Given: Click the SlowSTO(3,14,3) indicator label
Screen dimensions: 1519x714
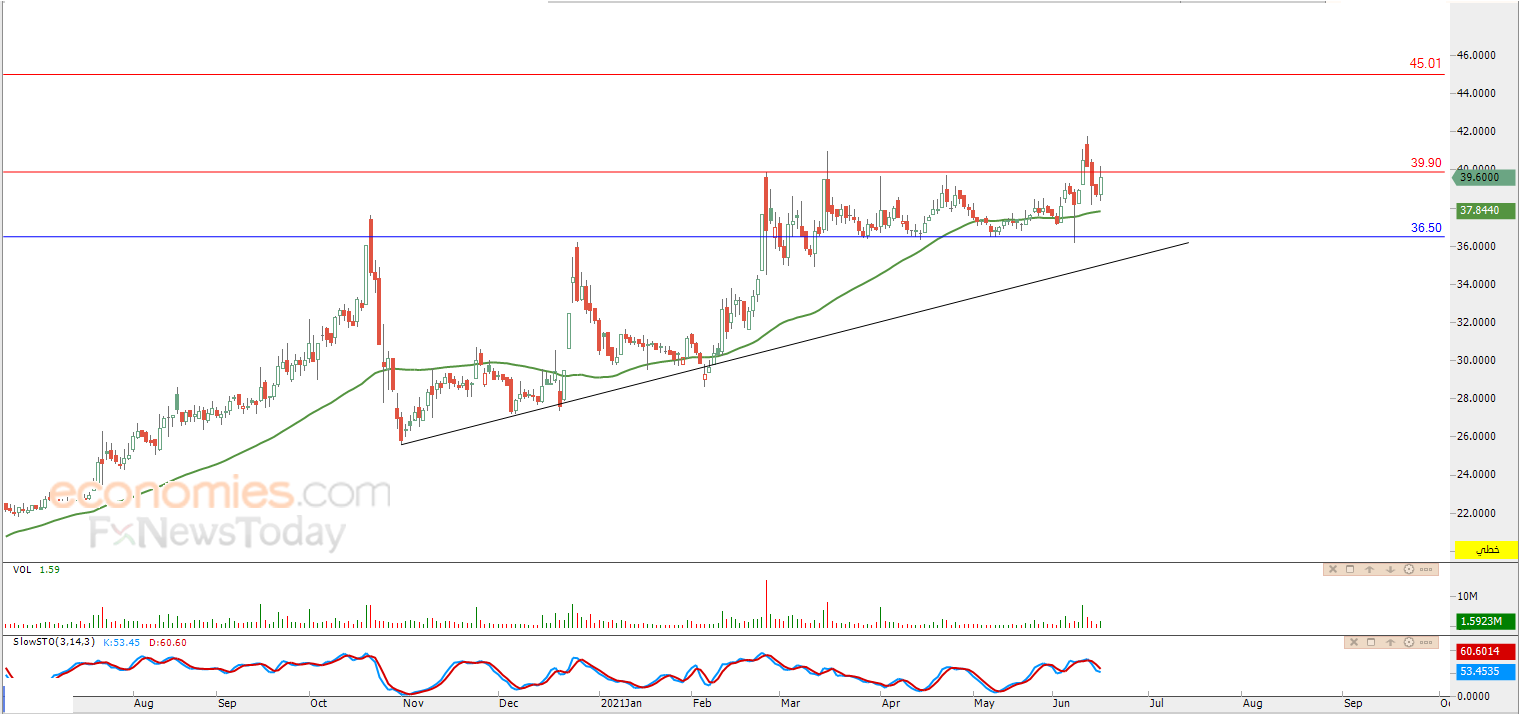Looking at the screenshot, I should click(x=54, y=642).
